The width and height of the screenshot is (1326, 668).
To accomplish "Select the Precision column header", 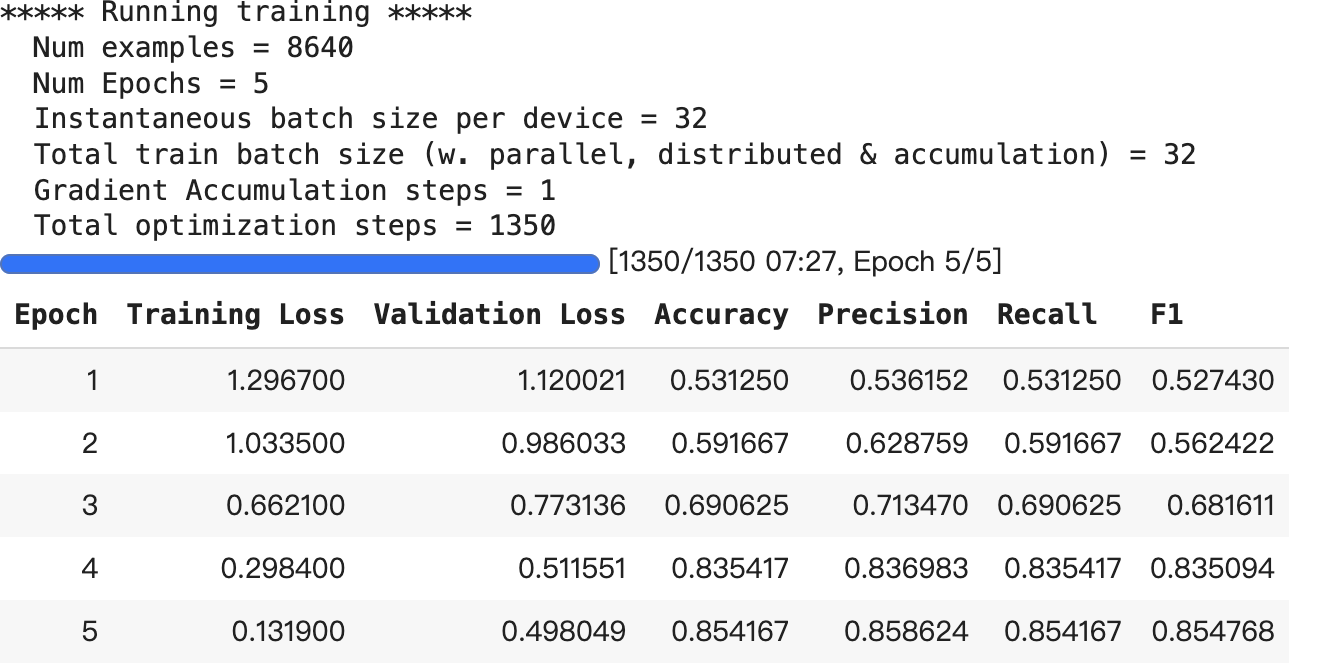I will tap(892, 315).
